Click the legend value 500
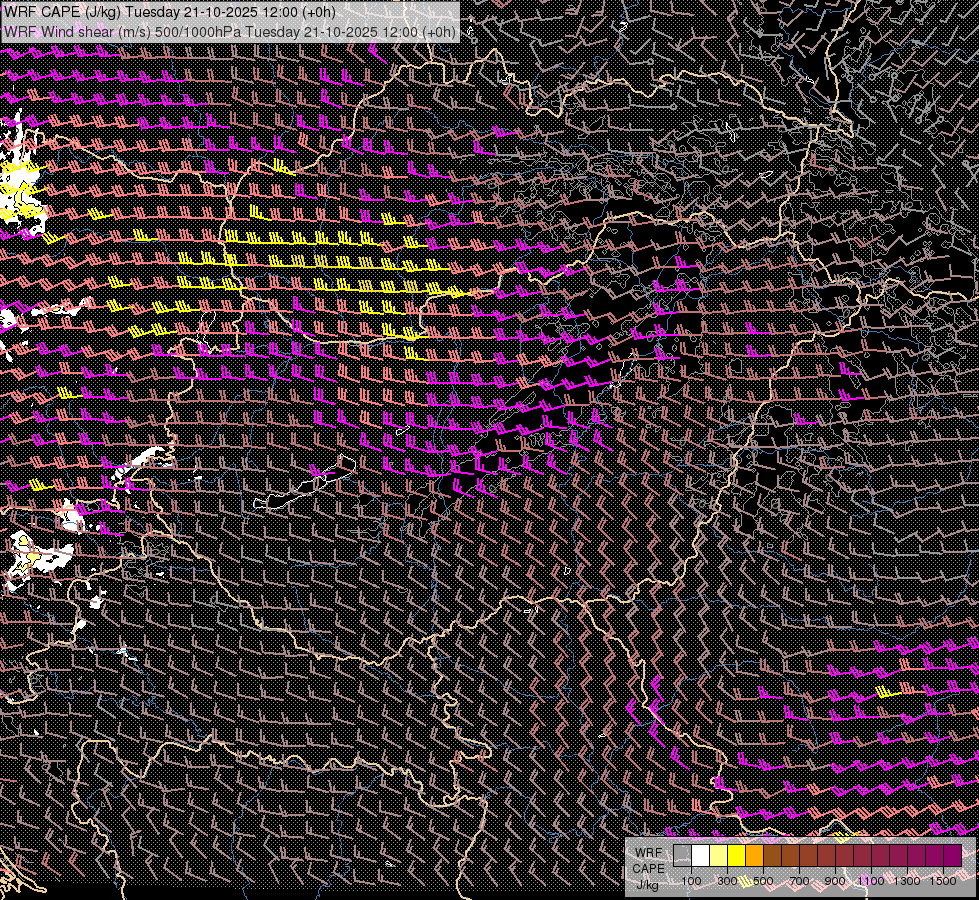 (x=763, y=881)
